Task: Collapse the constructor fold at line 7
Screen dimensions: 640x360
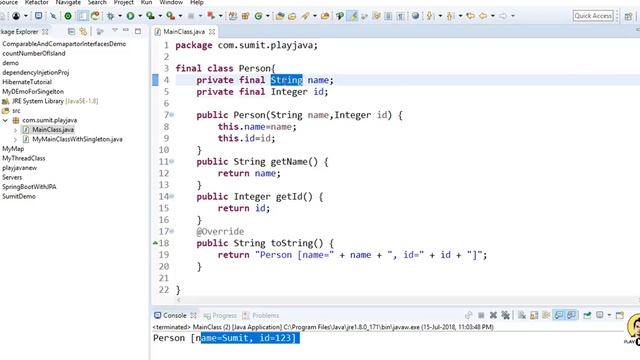Action: pyautogui.click(x=172, y=115)
